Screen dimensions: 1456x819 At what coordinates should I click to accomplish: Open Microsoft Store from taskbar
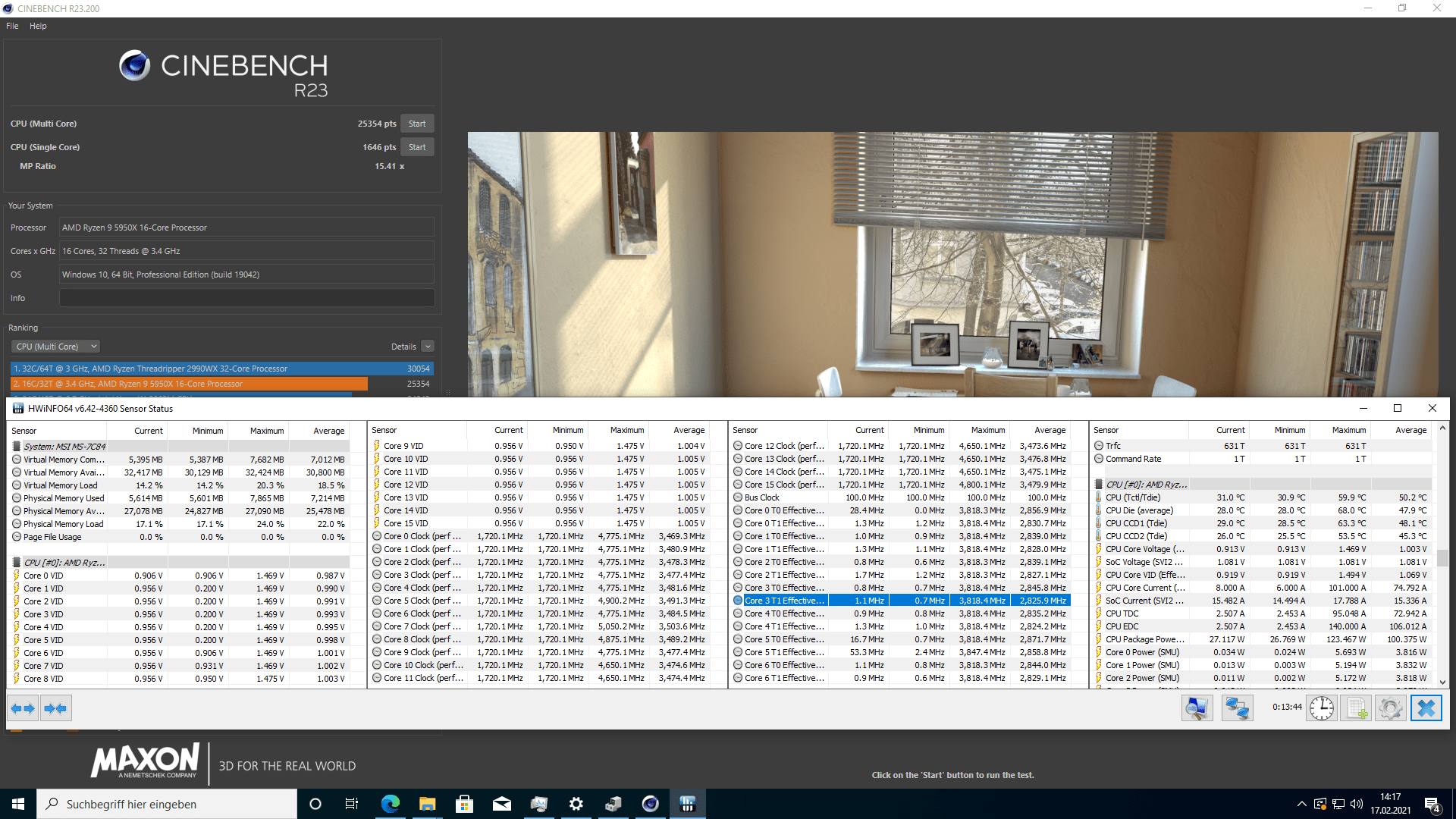464,804
